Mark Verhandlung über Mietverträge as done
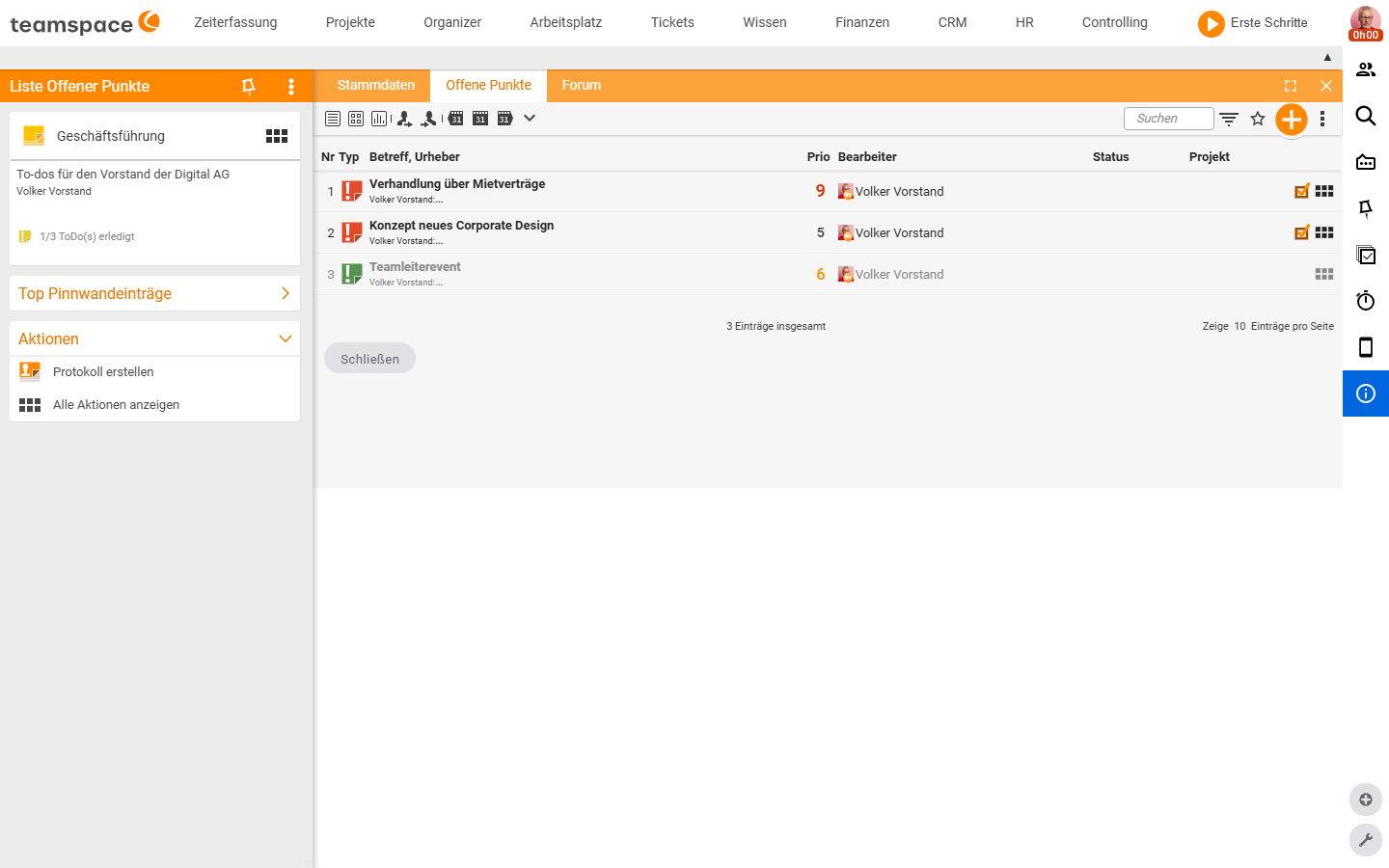The height and width of the screenshot is (868, 1389). (1302, 191)
